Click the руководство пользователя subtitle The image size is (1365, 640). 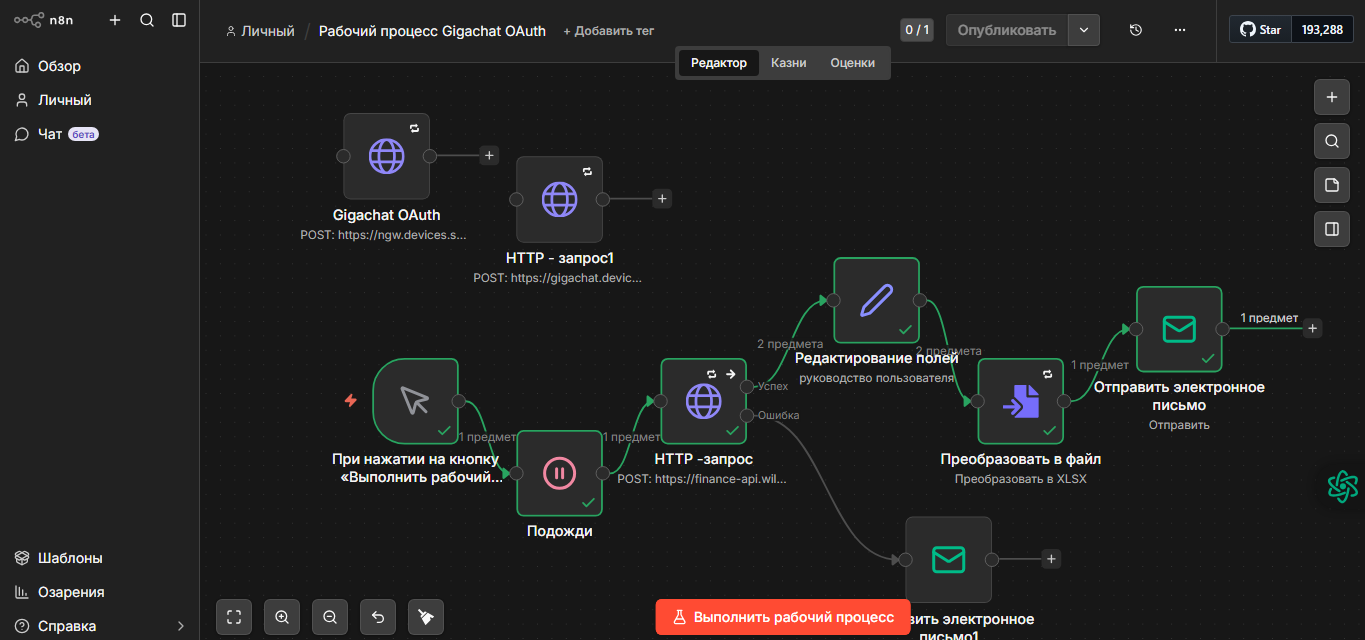[876, 378]
